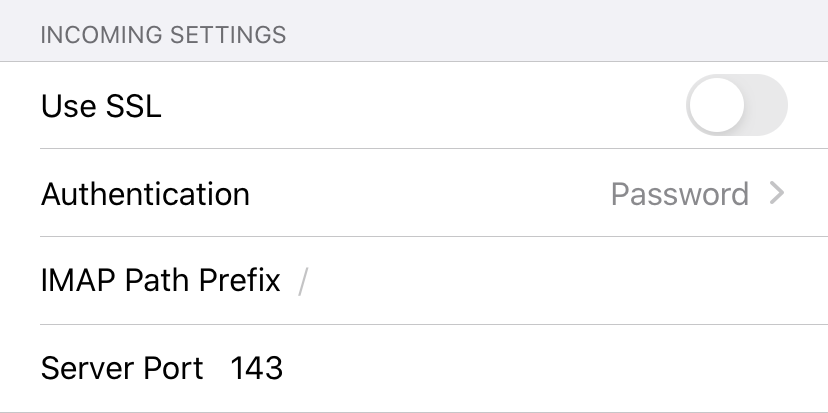Image resolution: width=828 pixels, height=413 pixels.
Task: Change authentication method from Password
Action: tap(680, 194)
